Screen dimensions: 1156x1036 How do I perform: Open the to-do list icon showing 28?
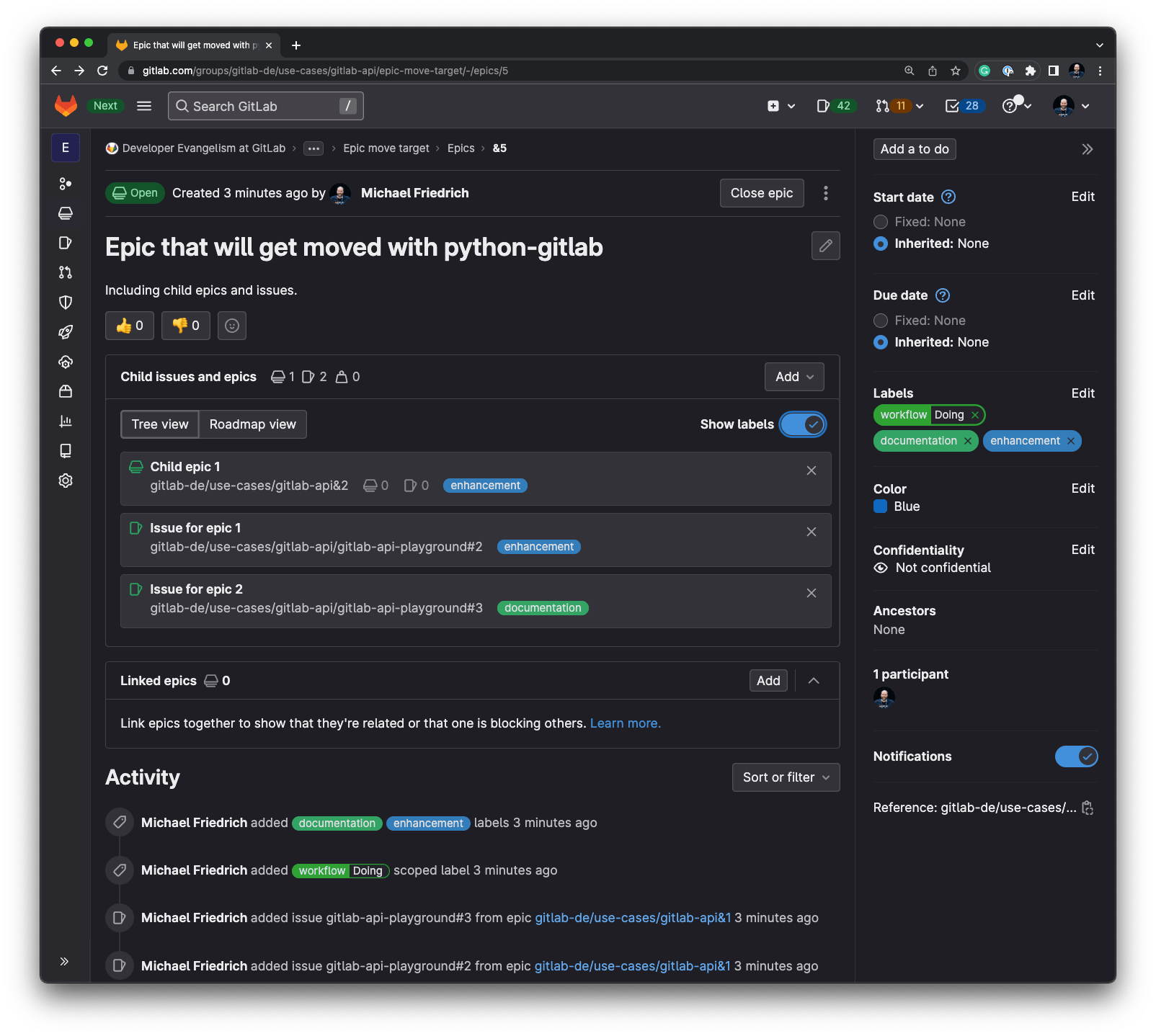click(x=964, y=106)
